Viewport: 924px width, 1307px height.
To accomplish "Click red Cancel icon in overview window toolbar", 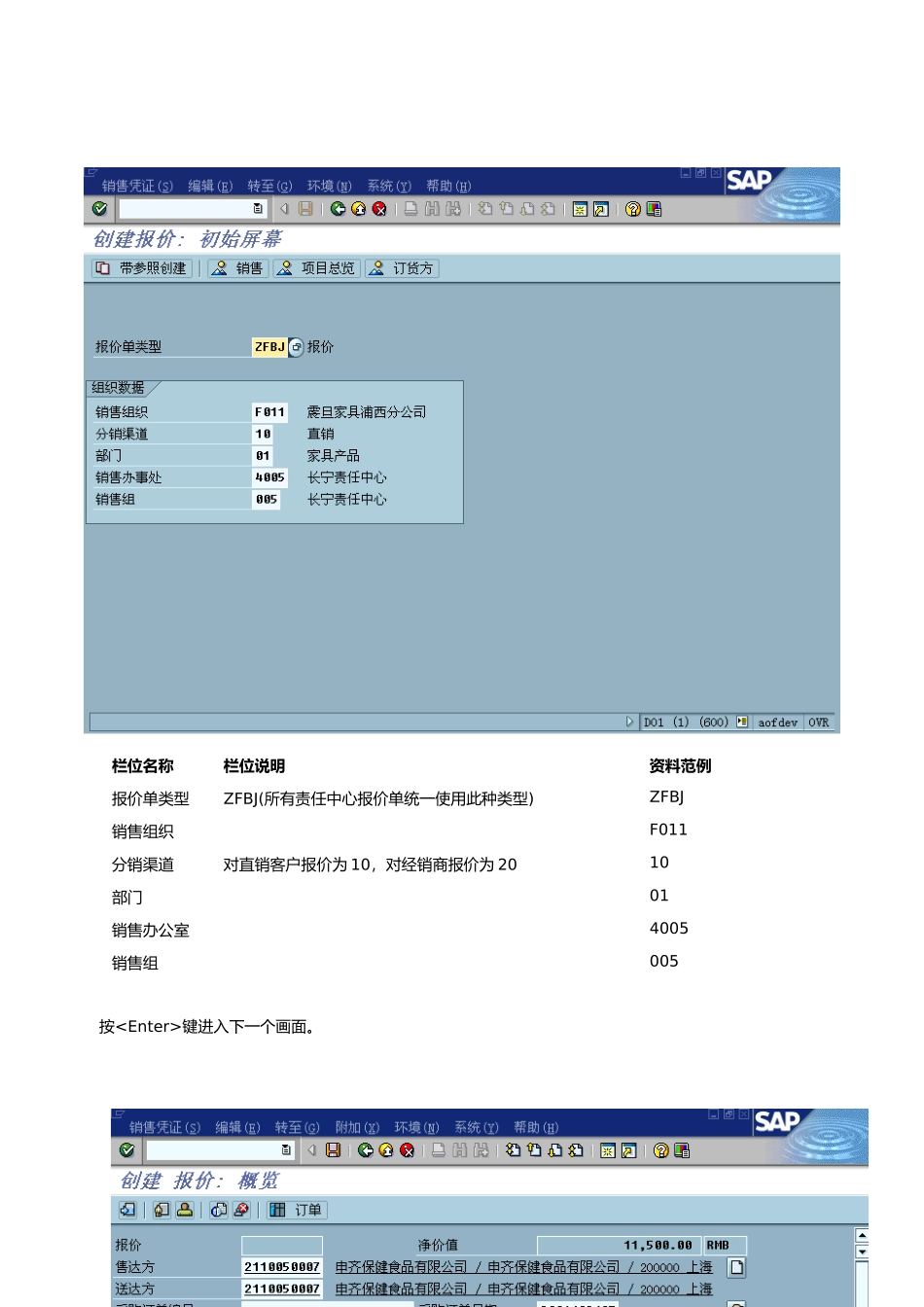I will (407, 1150).
